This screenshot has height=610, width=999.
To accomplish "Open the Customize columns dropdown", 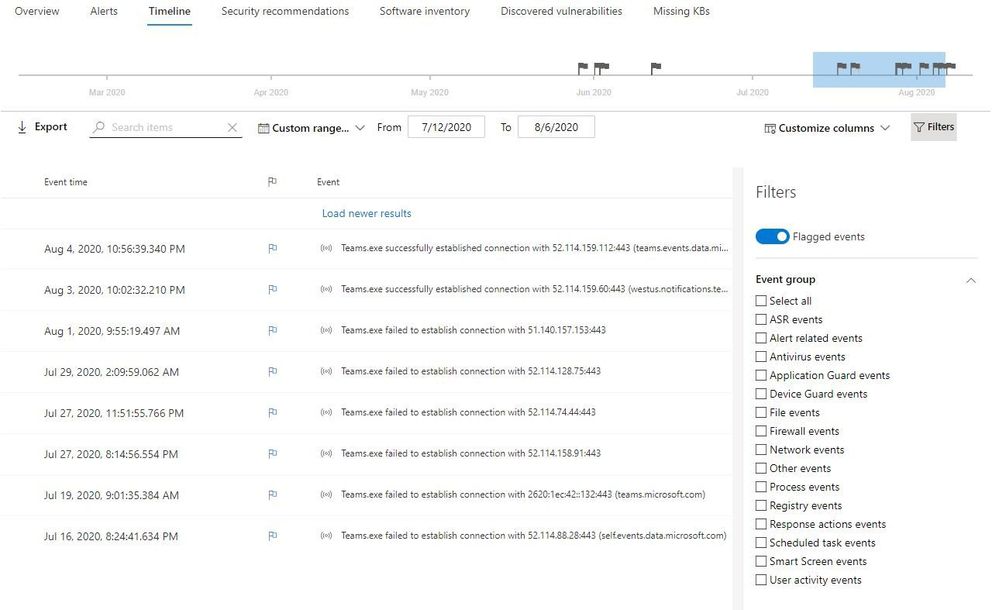I will 826,128.
